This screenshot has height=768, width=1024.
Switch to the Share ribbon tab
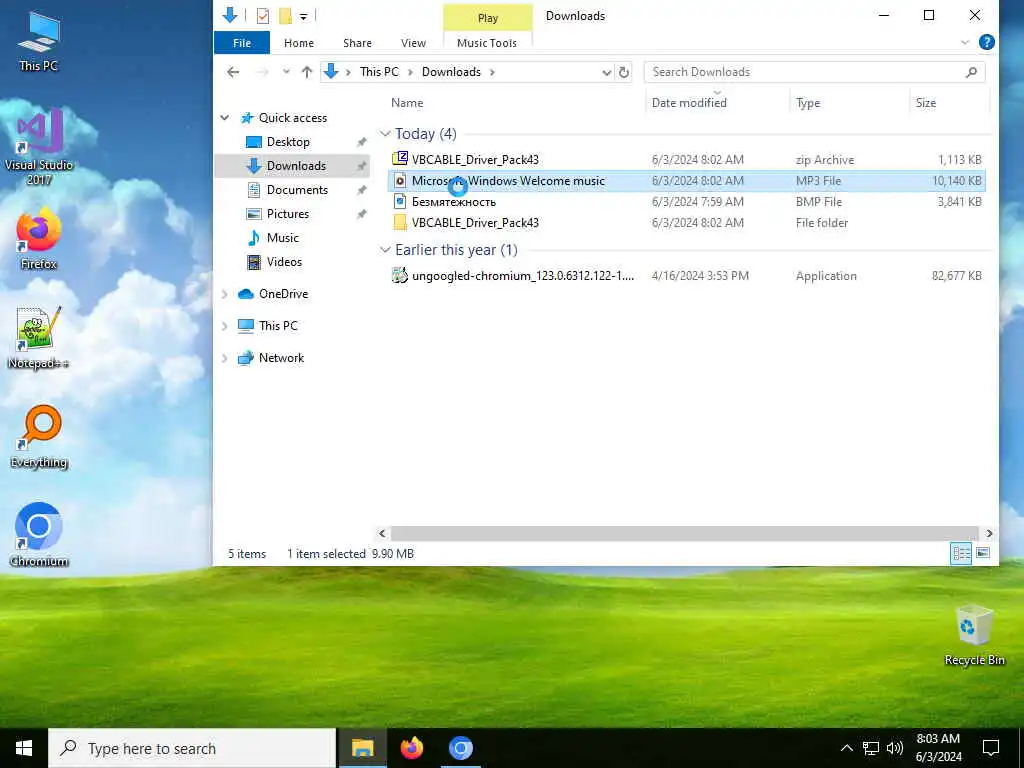[357, 42]
